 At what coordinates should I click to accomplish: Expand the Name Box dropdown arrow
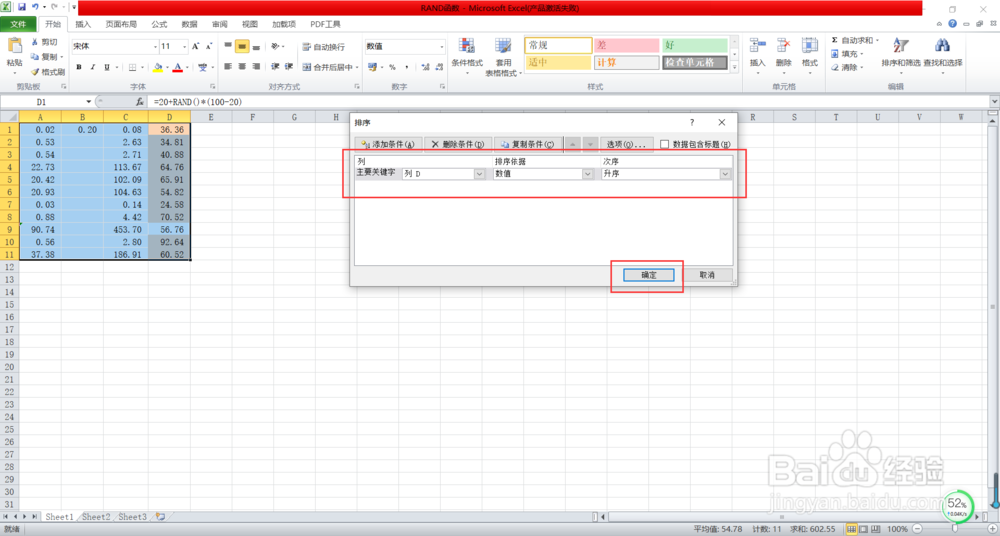[89, 101]
